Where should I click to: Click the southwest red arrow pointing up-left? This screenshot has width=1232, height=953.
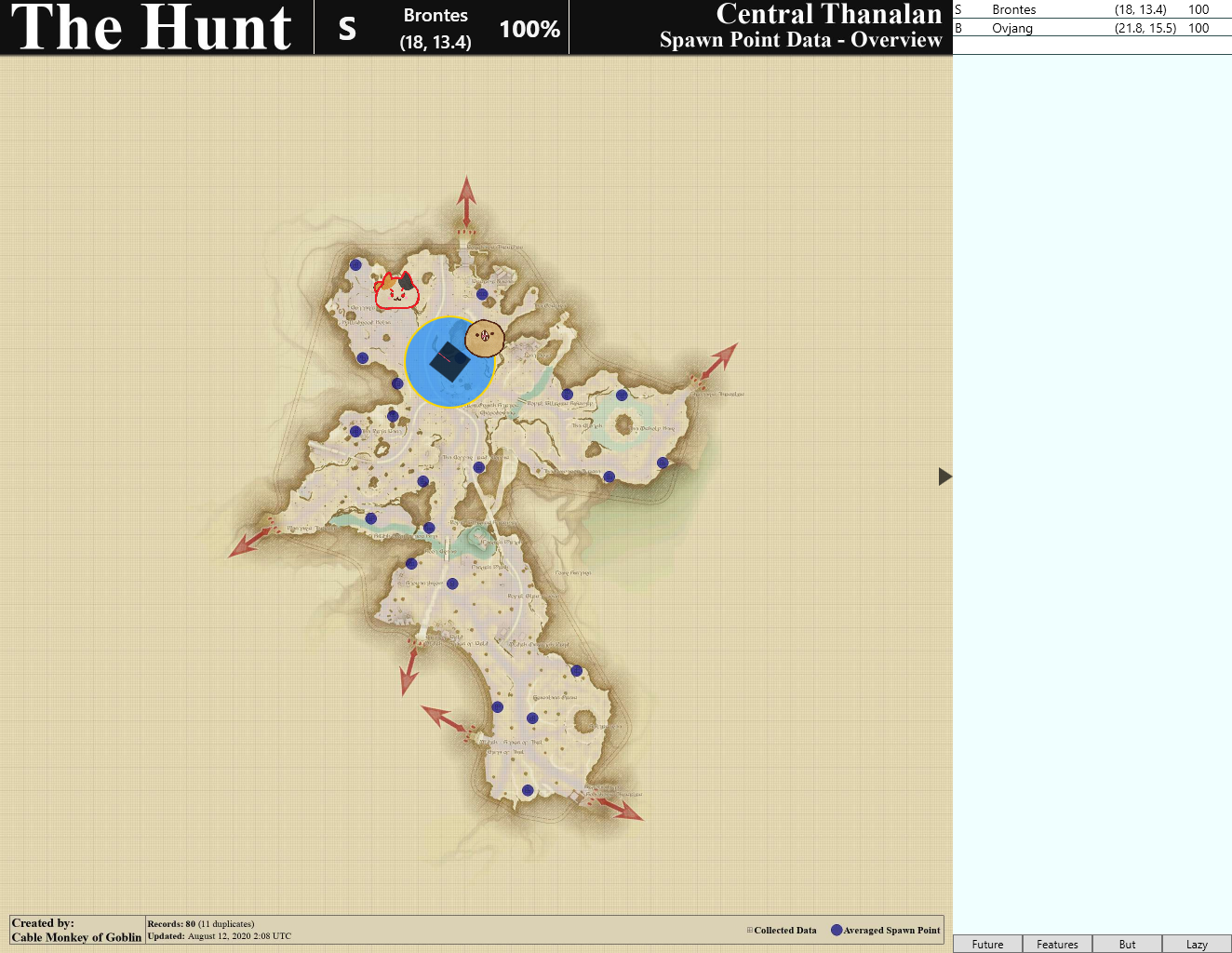[x=445, y=718]
